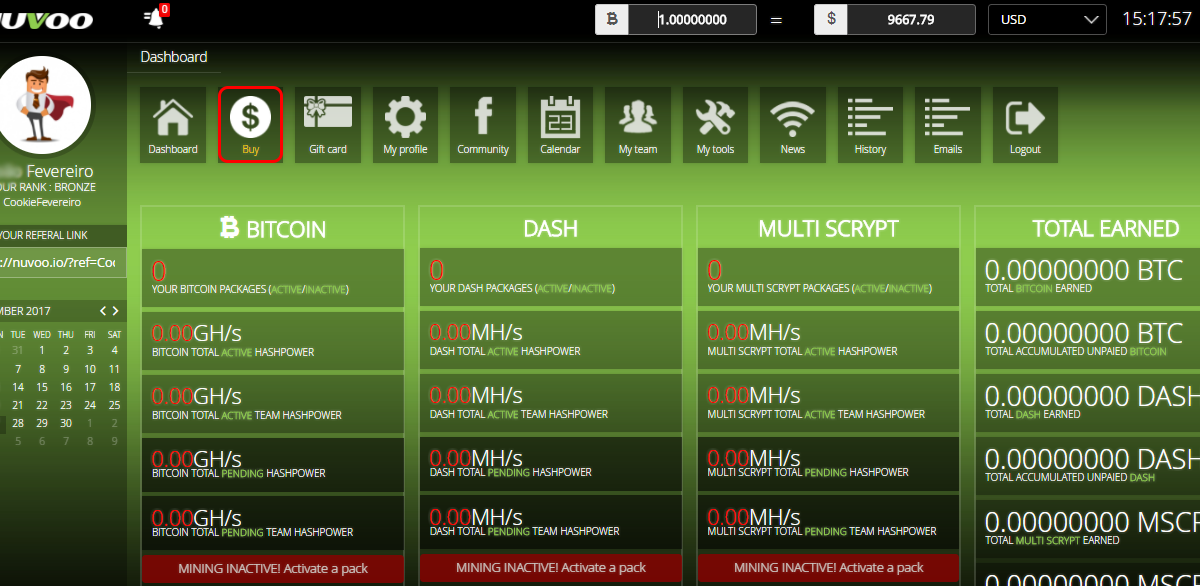
Task: Click the dollar symbol beside the price field
Action: point(831,20)
